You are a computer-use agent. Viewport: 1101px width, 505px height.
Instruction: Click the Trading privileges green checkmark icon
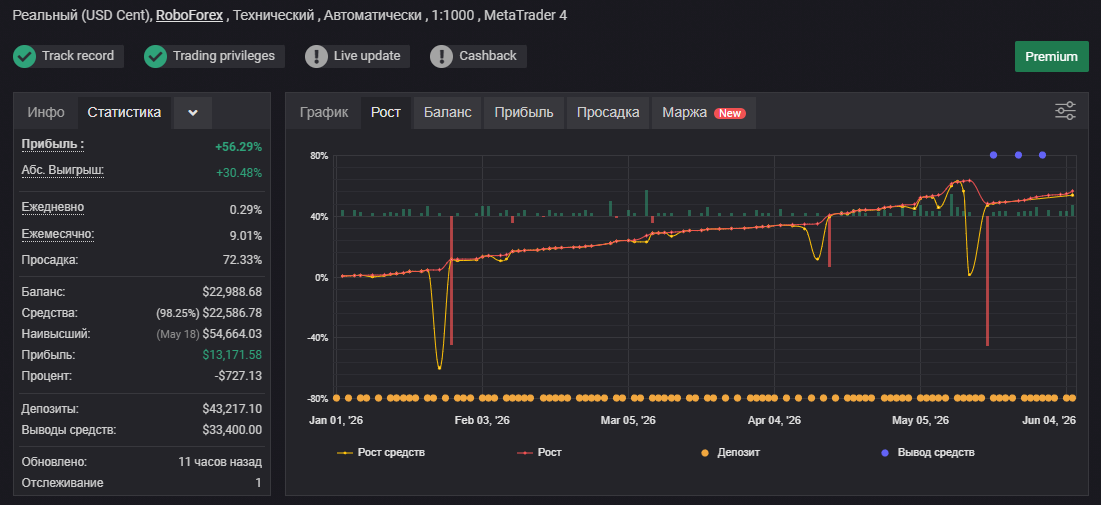point(155,56)
